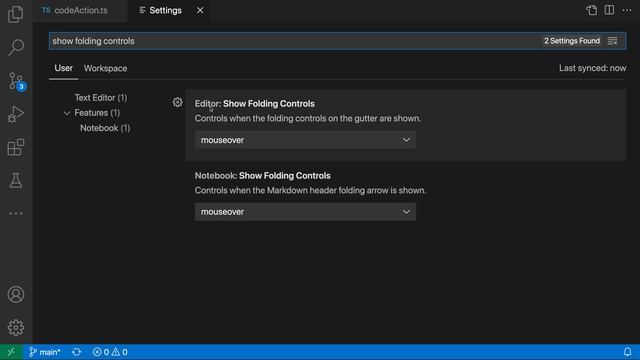Open notifications bell in status bar
The width and height of the screenshot is (640, 360).
click(627, 351)
